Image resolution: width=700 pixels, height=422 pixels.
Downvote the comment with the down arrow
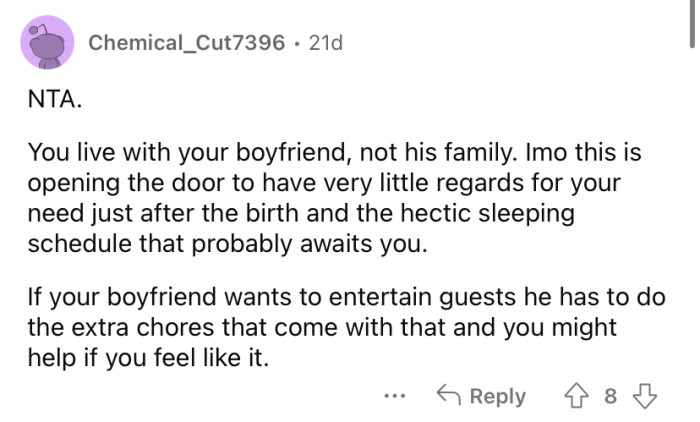click(645, 396)
